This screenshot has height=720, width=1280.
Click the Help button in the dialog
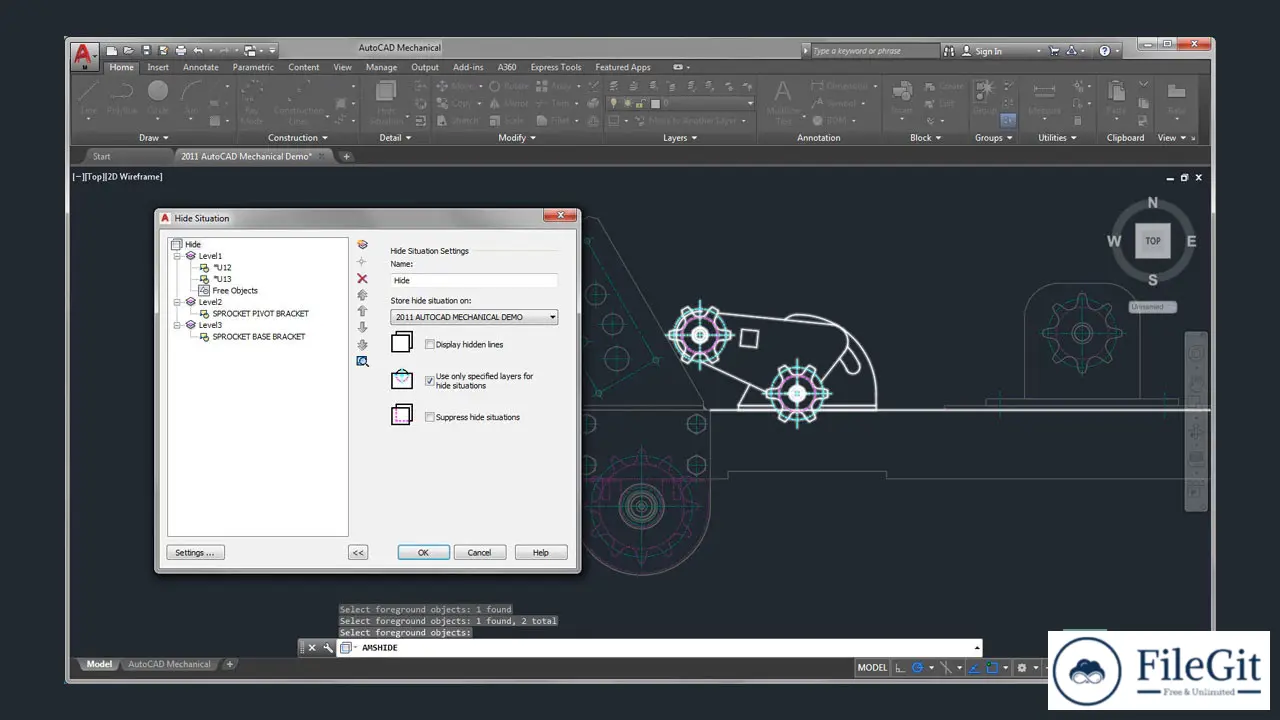[540, 552]
